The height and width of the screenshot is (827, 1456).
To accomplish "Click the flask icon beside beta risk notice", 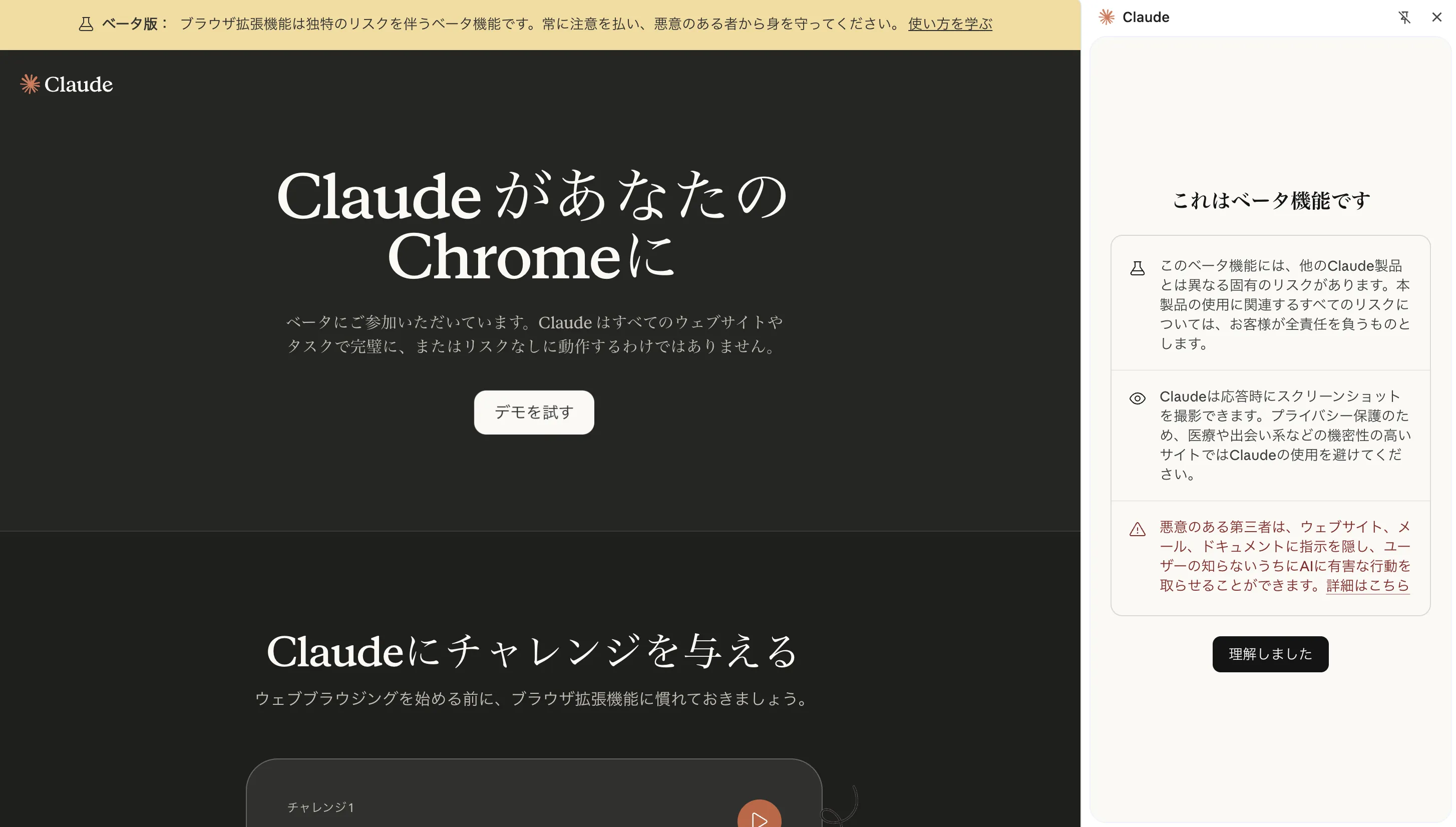I will coord(1137,268).
